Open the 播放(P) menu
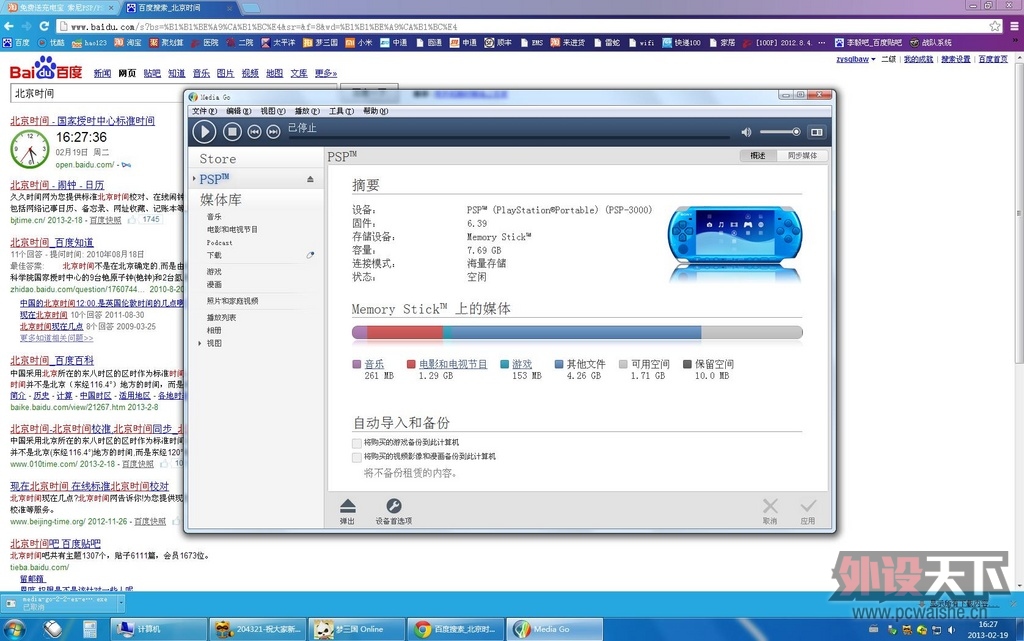Viewport: 1024px width, 641px height. coord(307,111)
